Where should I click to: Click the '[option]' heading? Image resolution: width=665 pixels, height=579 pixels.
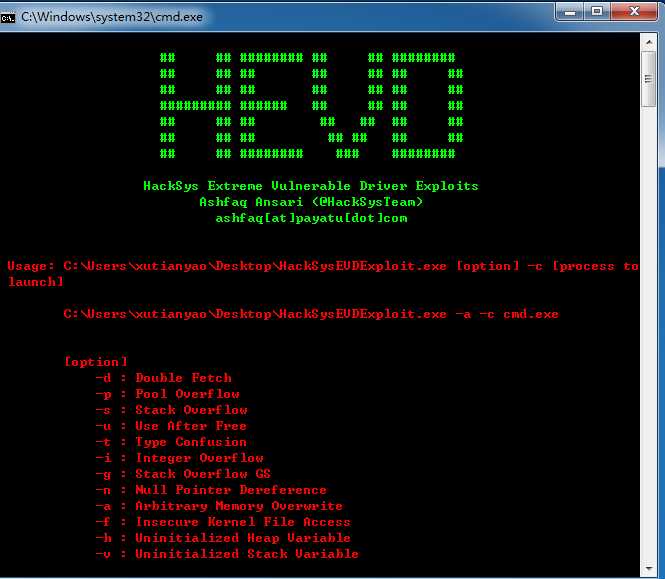(95, 362)
